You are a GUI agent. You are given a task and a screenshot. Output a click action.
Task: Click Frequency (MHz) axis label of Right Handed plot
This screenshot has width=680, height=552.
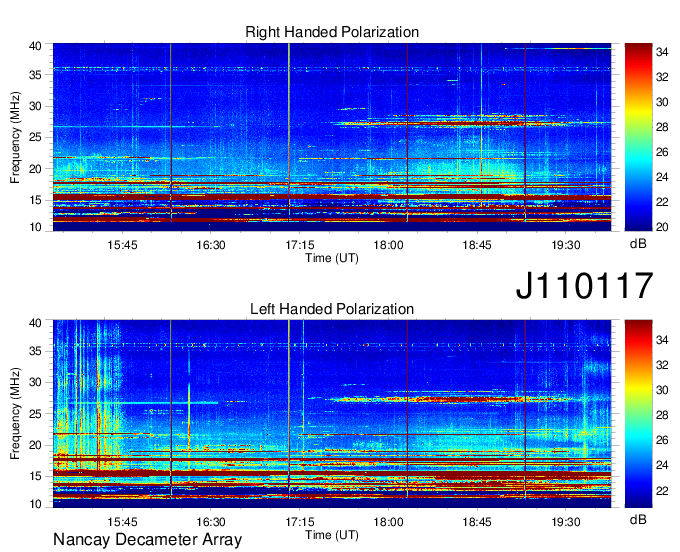pyautogui.click(x=15, y=137)
